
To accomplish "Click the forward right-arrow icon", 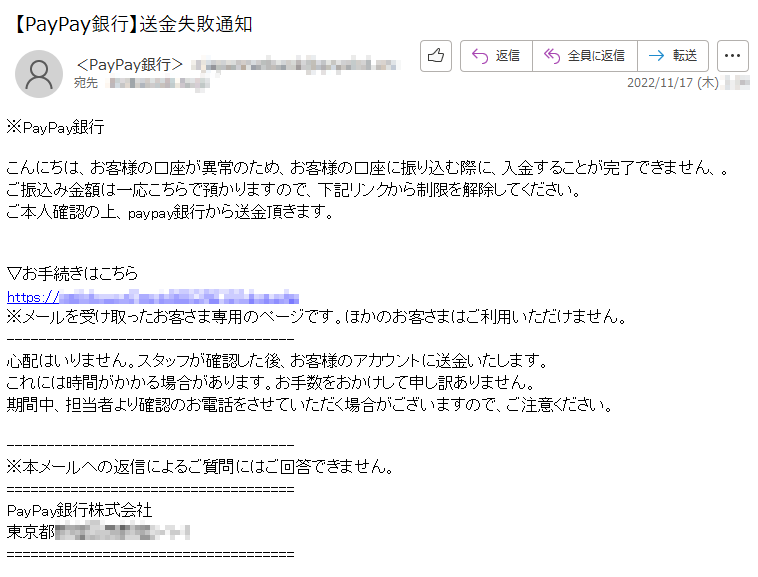I will point(656,56).
